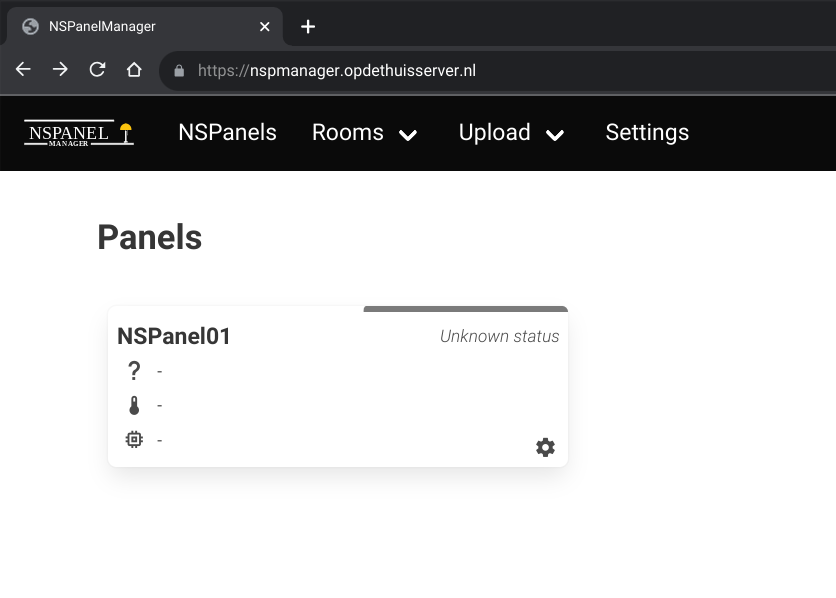Open a new browser tab
The width and height of the screenshot is (836, 598).
[307, 27]
